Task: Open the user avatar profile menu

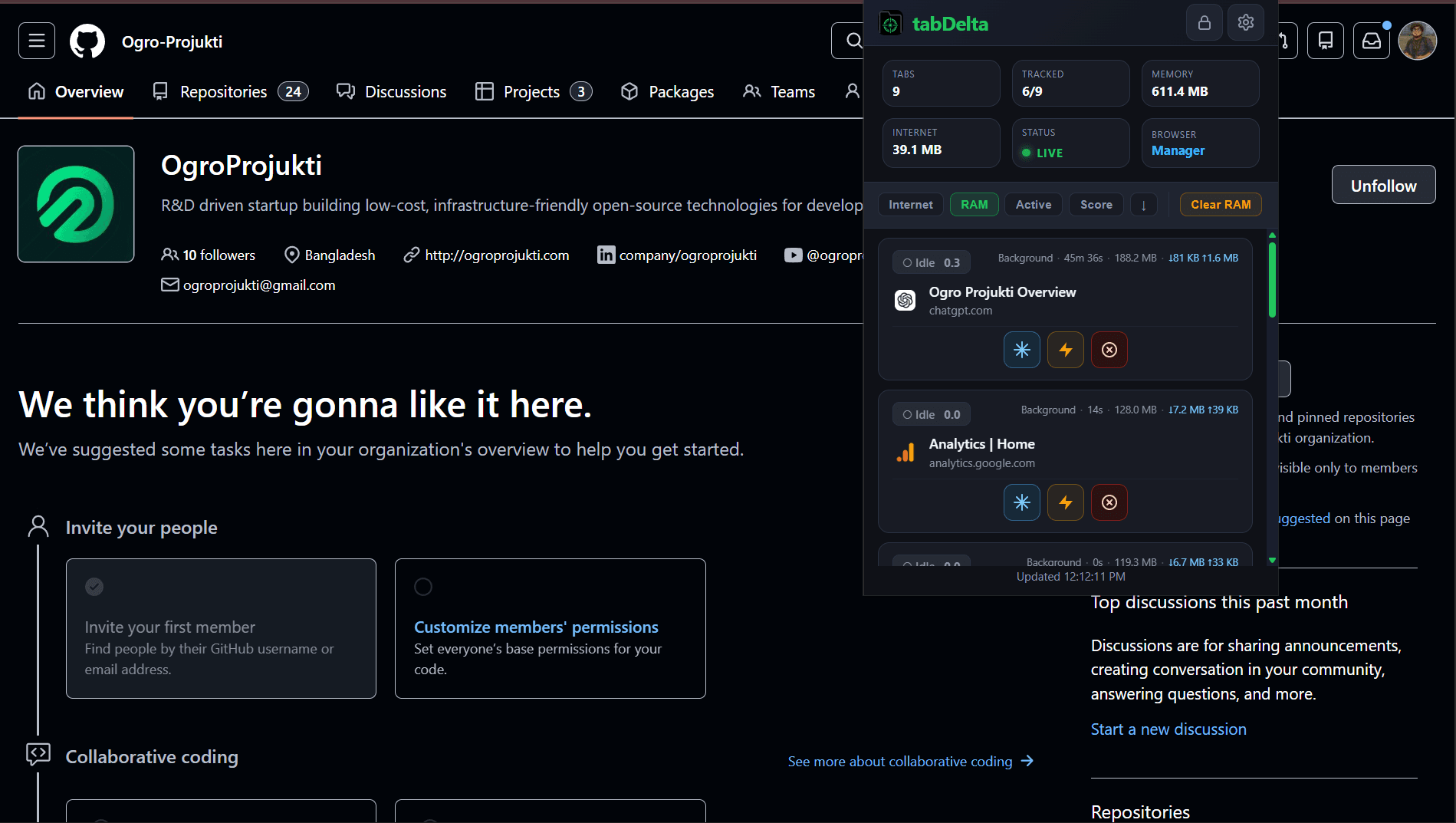Action: tap(1417, 41)
